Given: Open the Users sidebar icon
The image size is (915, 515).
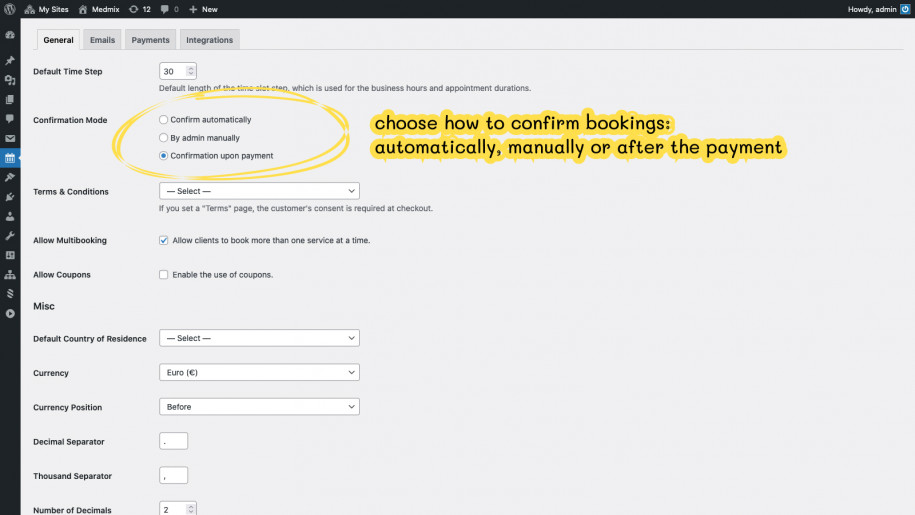Looking at the screenshot, I should coord(10,216).
